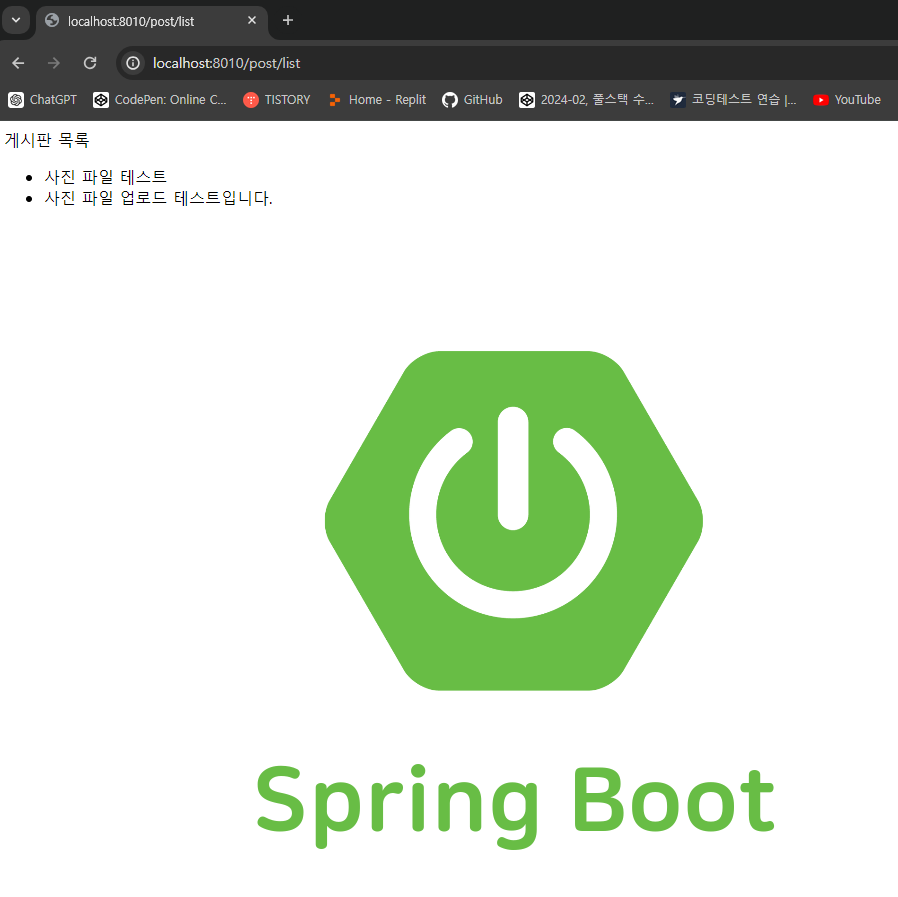Open a new tab with plus button
The height and width of the screenshot is (897, 898).
point(288,21)
